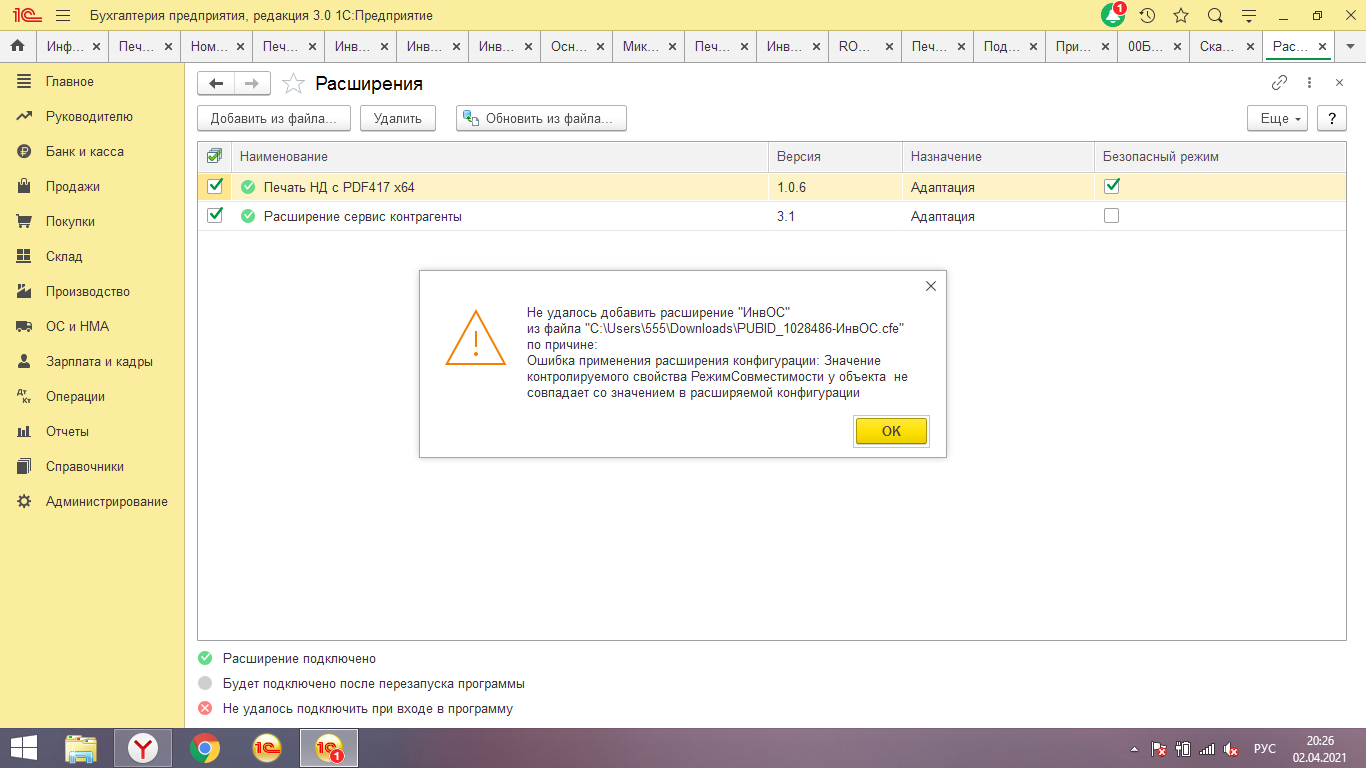Open Windows Start menu

pyautogui.click(x=24, y=748)
